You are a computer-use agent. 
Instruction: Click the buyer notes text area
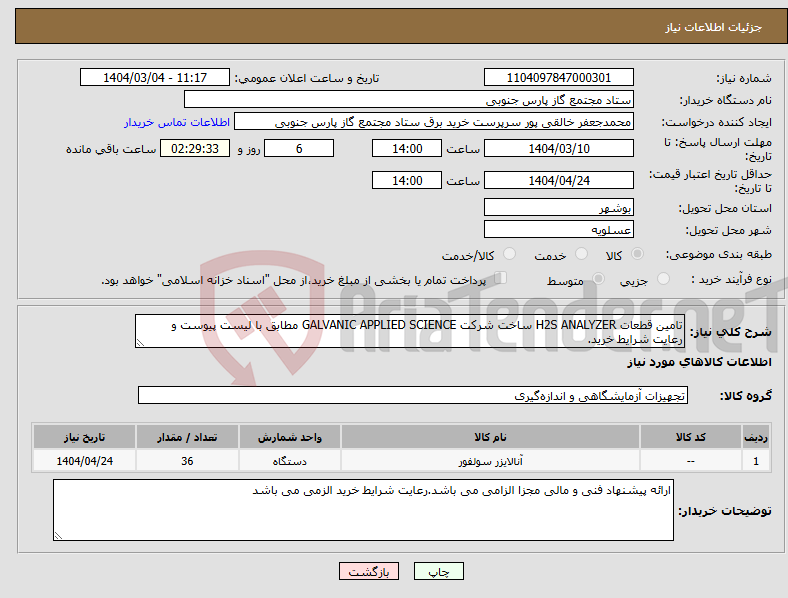click(x=363, y=510)
